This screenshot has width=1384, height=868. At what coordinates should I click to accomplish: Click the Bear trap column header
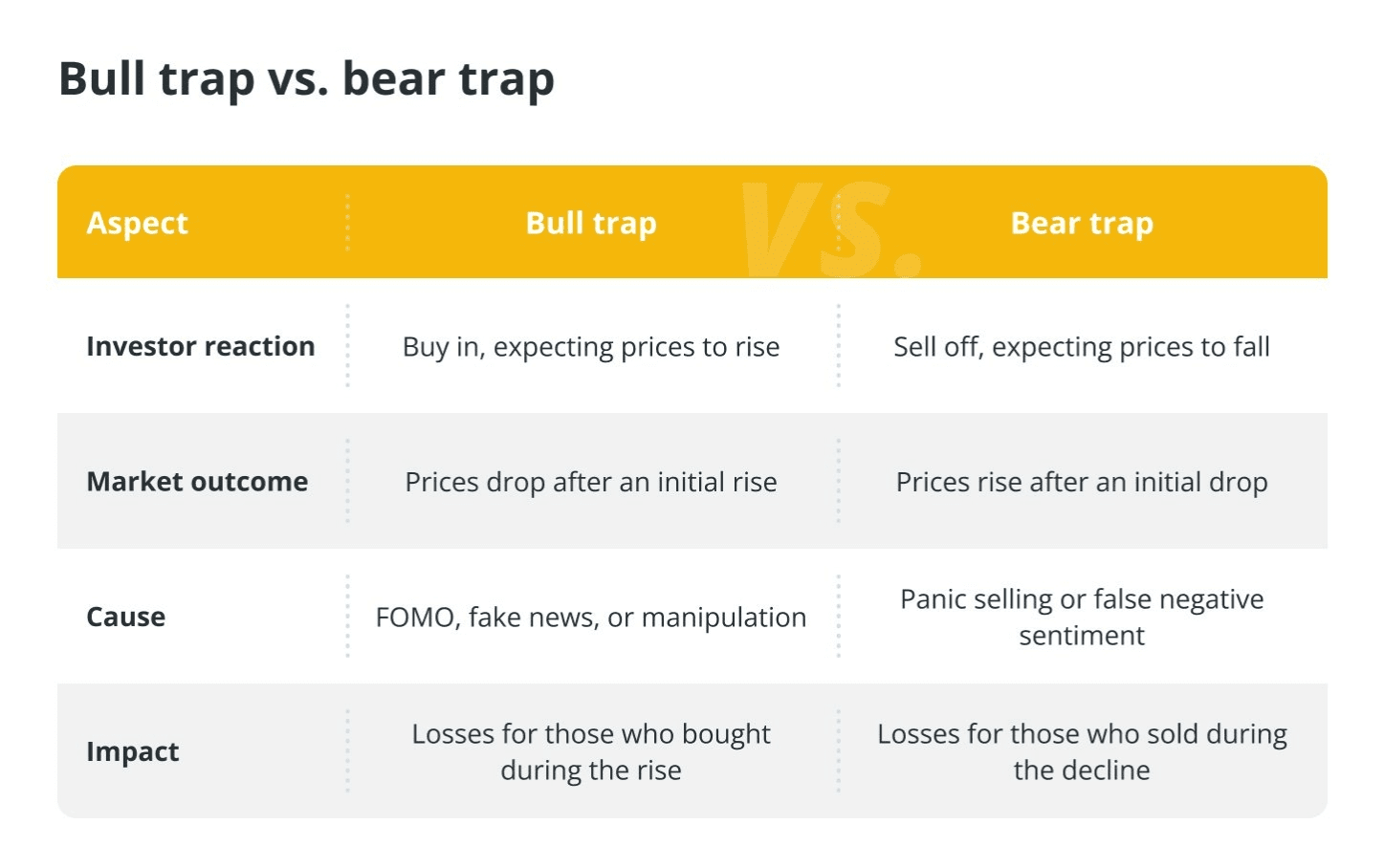1082,223
